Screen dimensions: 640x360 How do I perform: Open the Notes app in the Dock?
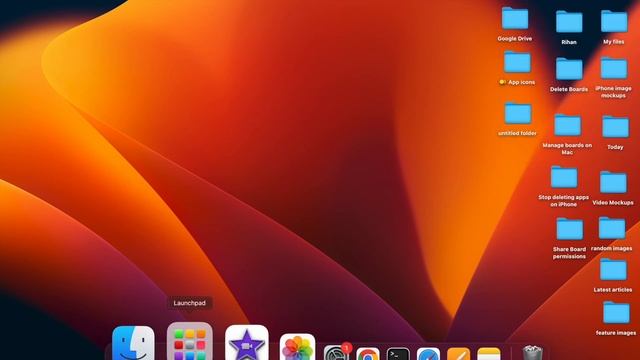pyautogui.click(x=489, y=354)
